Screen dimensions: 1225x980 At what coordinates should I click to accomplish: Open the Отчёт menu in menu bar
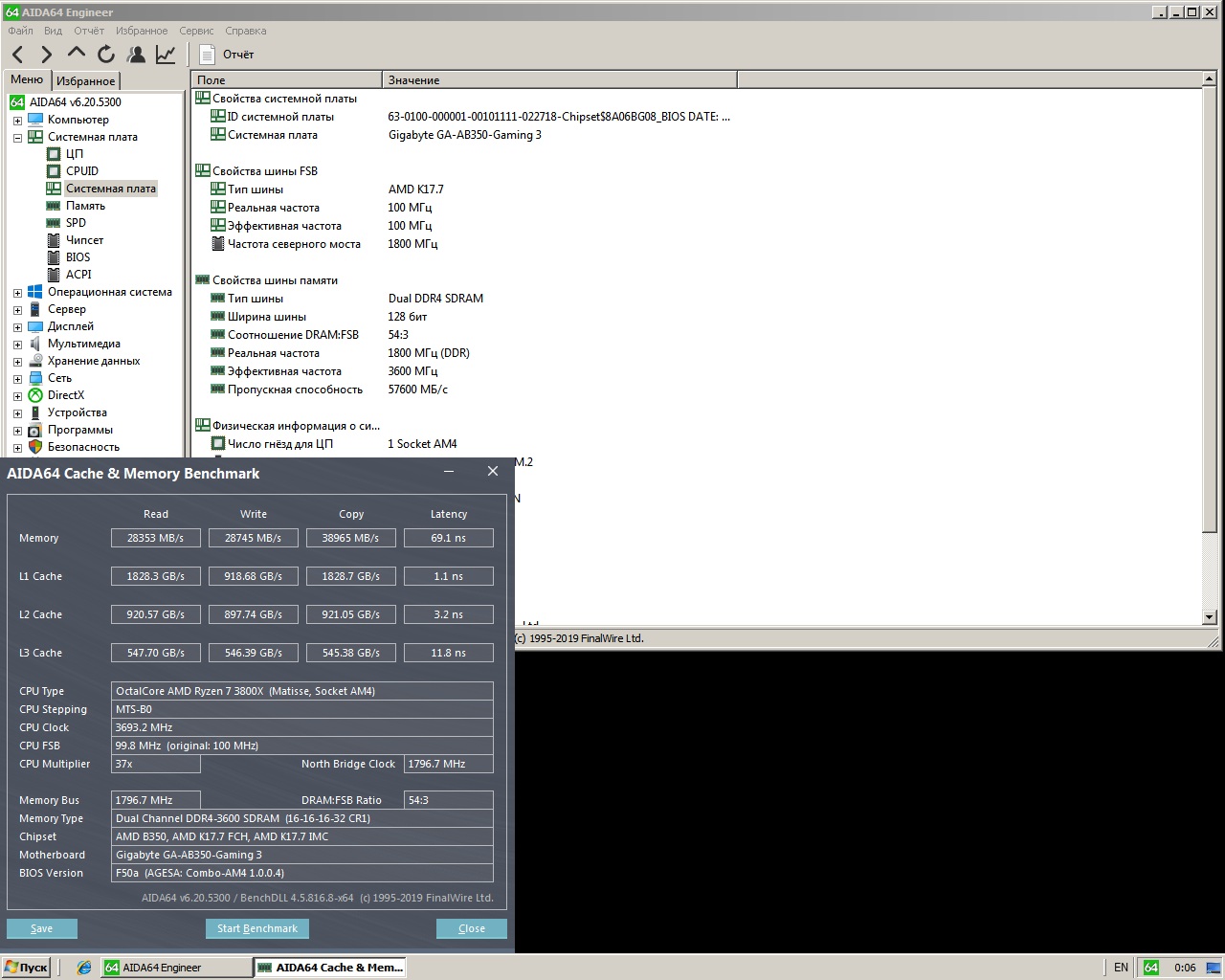point(89,31)
